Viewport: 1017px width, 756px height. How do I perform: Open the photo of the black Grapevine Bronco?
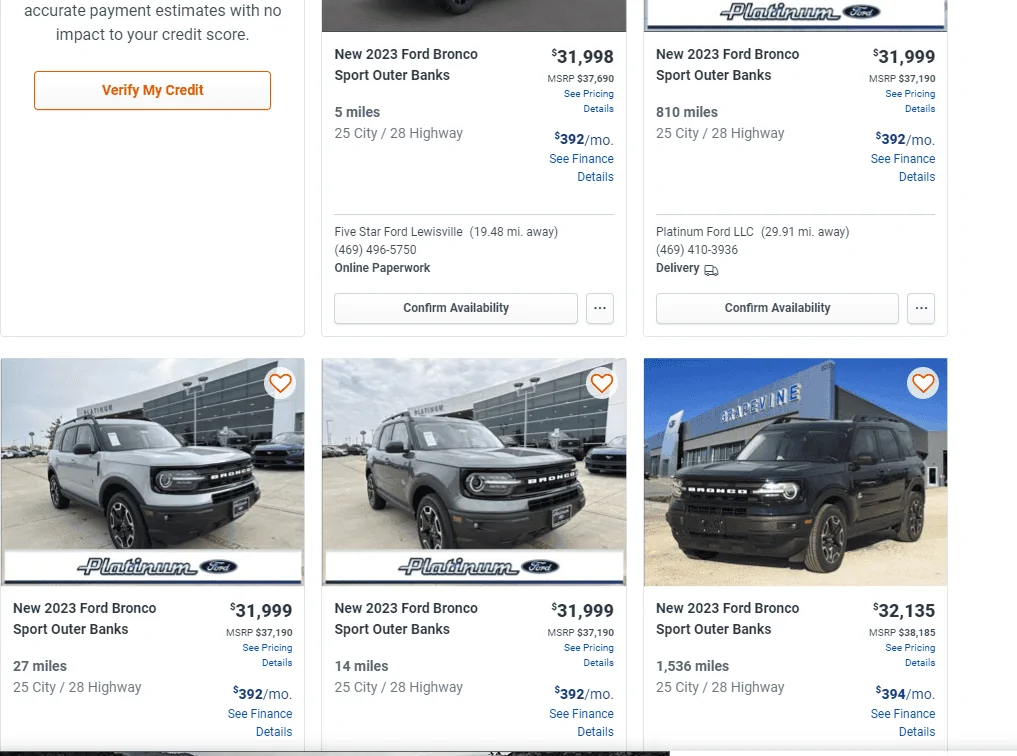coord(795,472)
